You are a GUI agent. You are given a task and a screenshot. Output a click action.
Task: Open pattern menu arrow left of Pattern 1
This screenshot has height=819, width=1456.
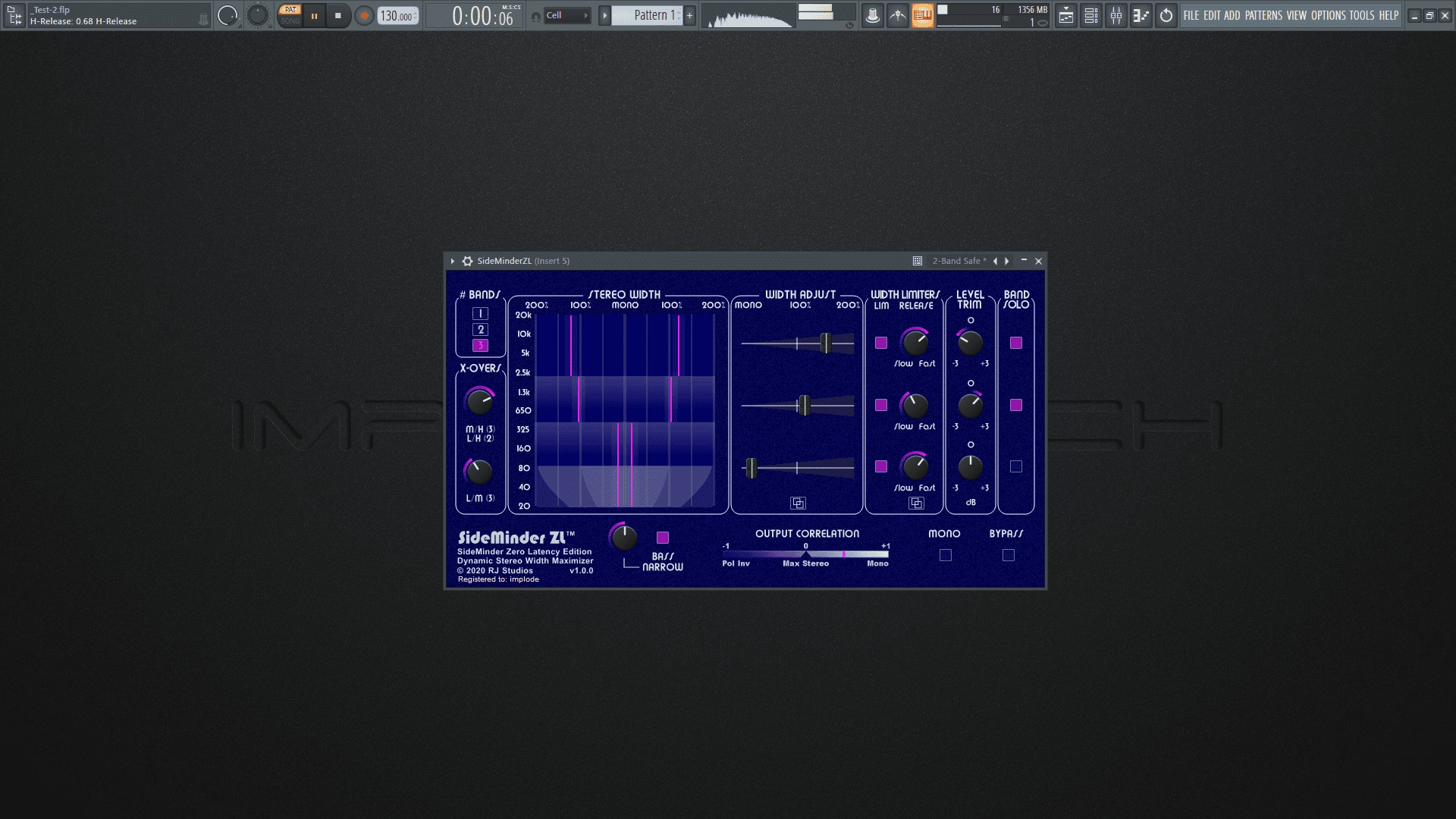604,15
